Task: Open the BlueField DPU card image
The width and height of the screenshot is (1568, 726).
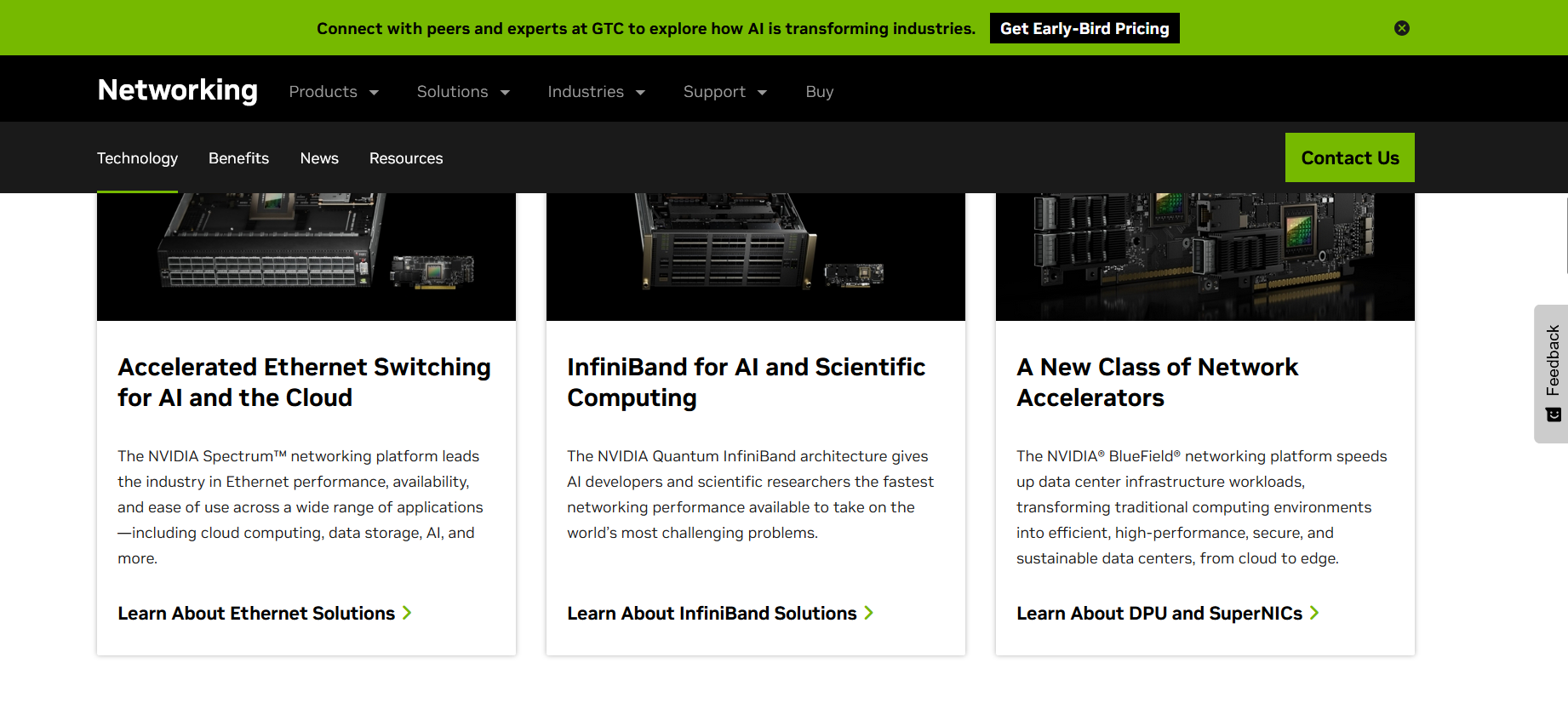Action: tap(1205, 257)
